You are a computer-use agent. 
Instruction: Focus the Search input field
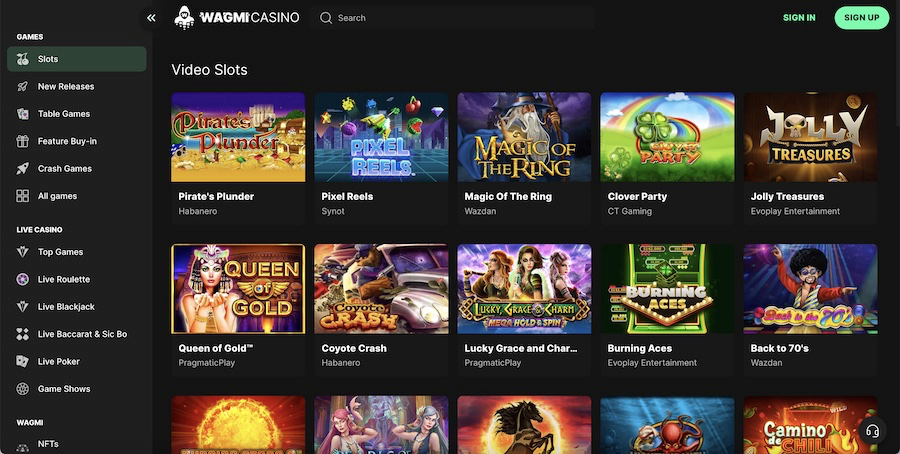pyautogui.click(x=452, y=18)
